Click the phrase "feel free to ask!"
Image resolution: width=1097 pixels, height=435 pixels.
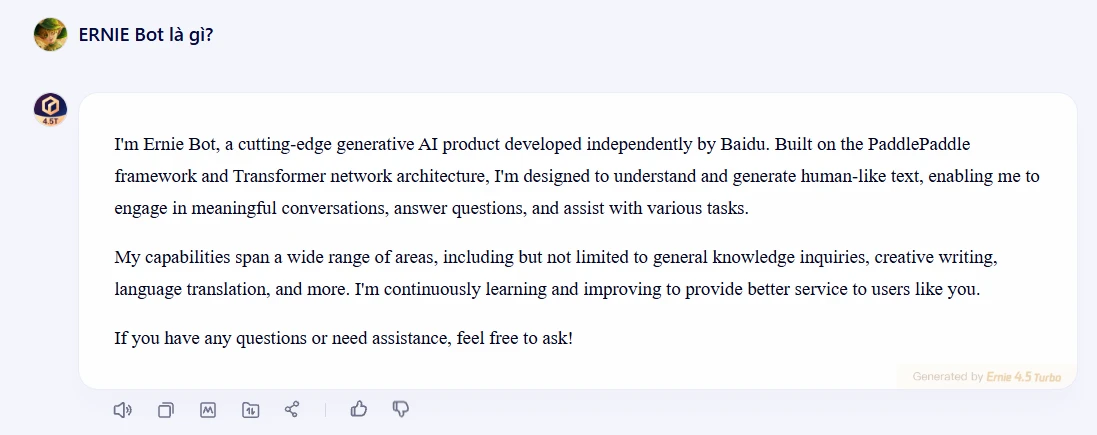click(515, 339)
